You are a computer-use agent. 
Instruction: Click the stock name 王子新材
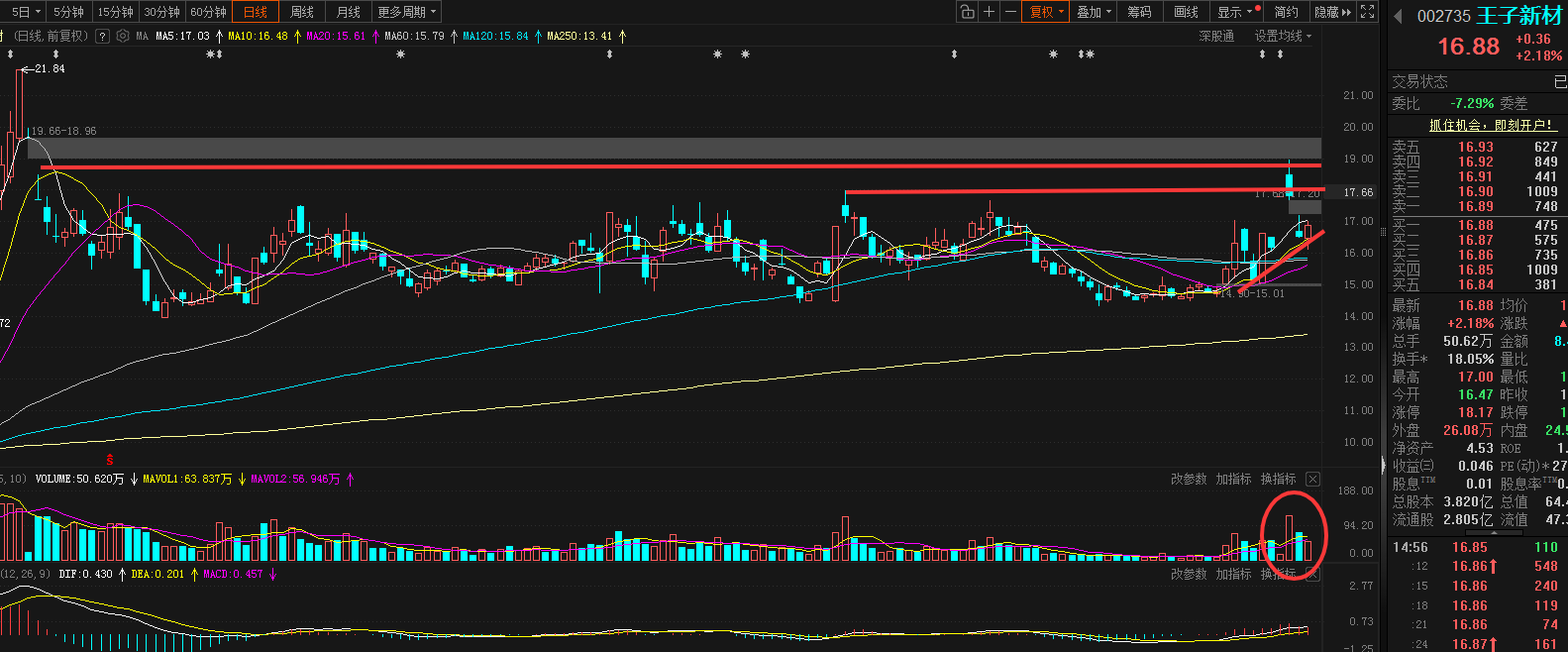(1518, 16)
